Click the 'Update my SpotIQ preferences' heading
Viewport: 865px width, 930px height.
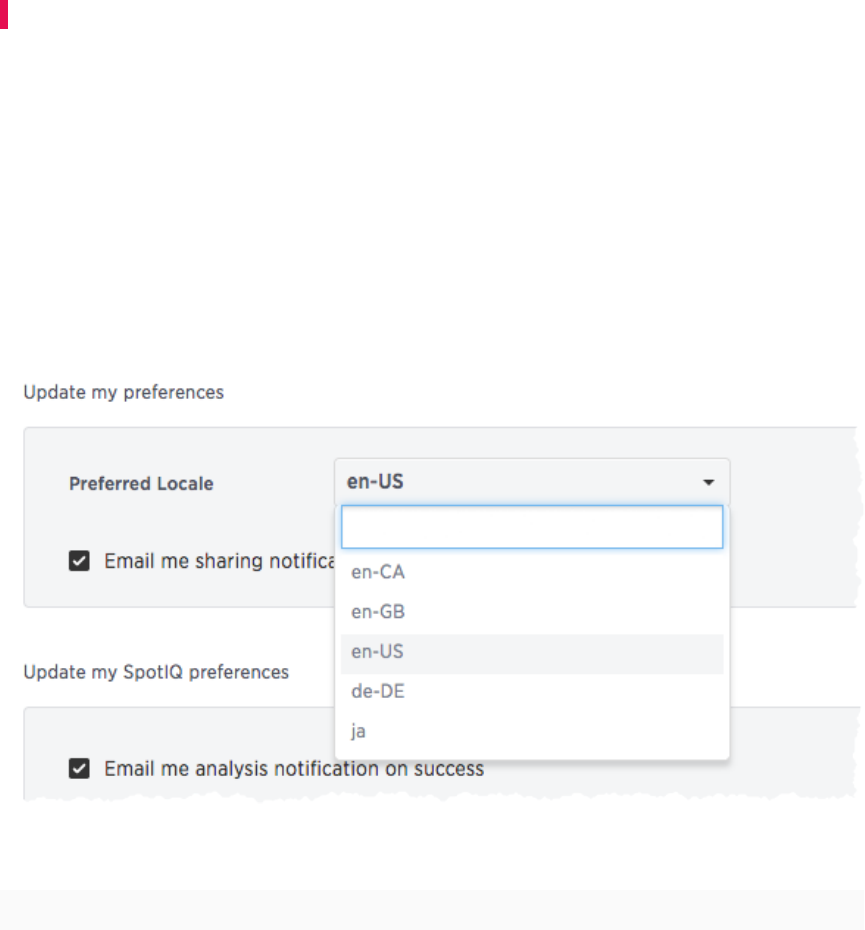[156, 672]
